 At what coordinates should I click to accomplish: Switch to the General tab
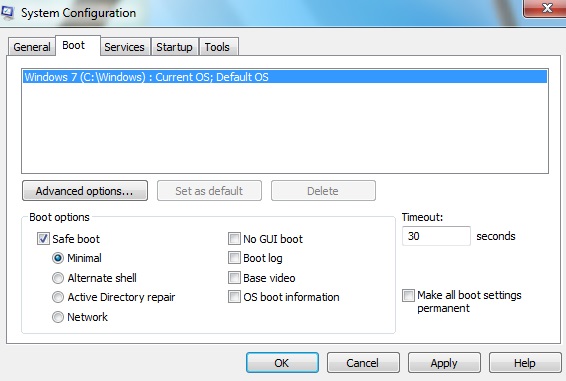click(x=32, y=47)
